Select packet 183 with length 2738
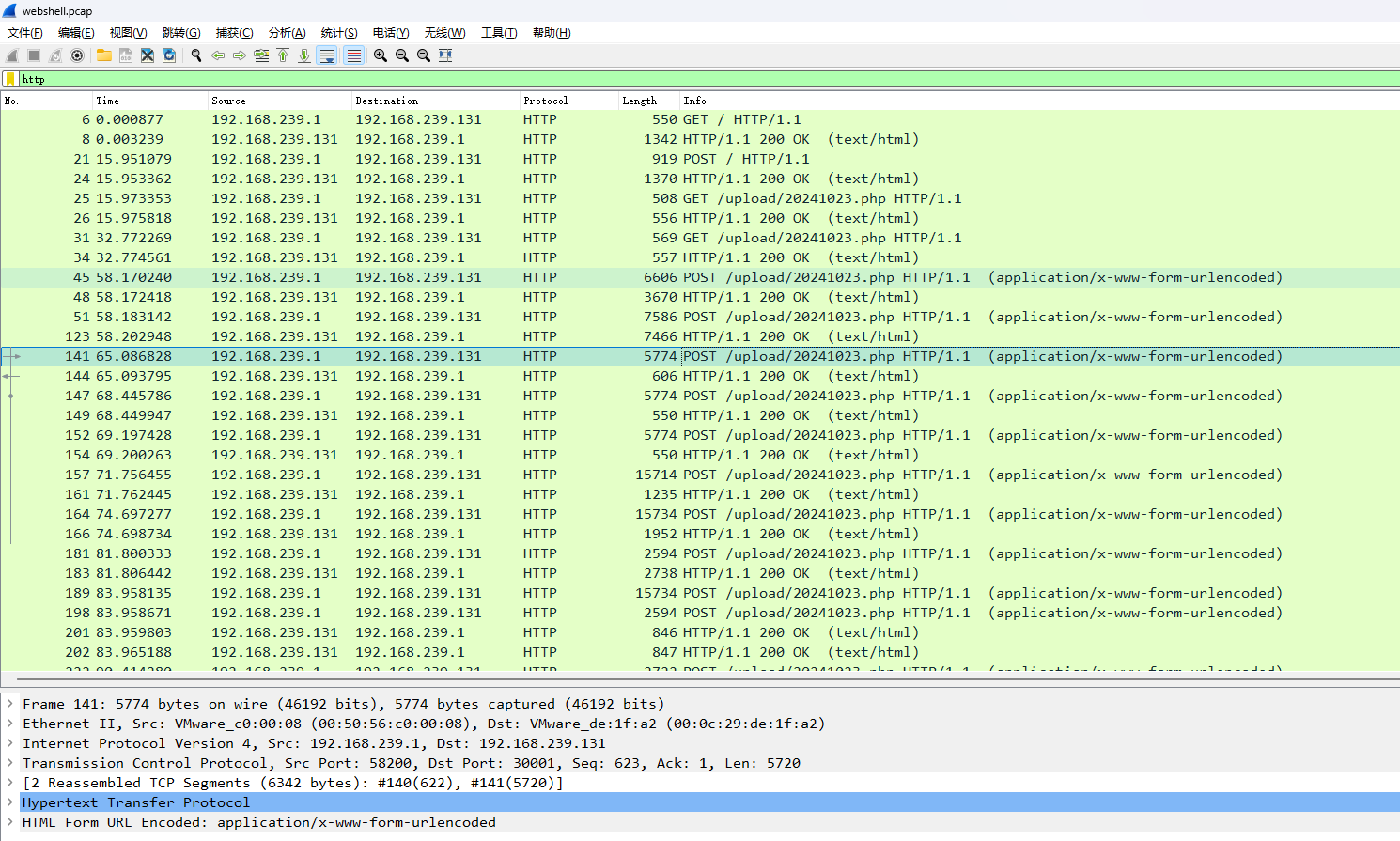 pyautogui.click(x=700, y=573)
